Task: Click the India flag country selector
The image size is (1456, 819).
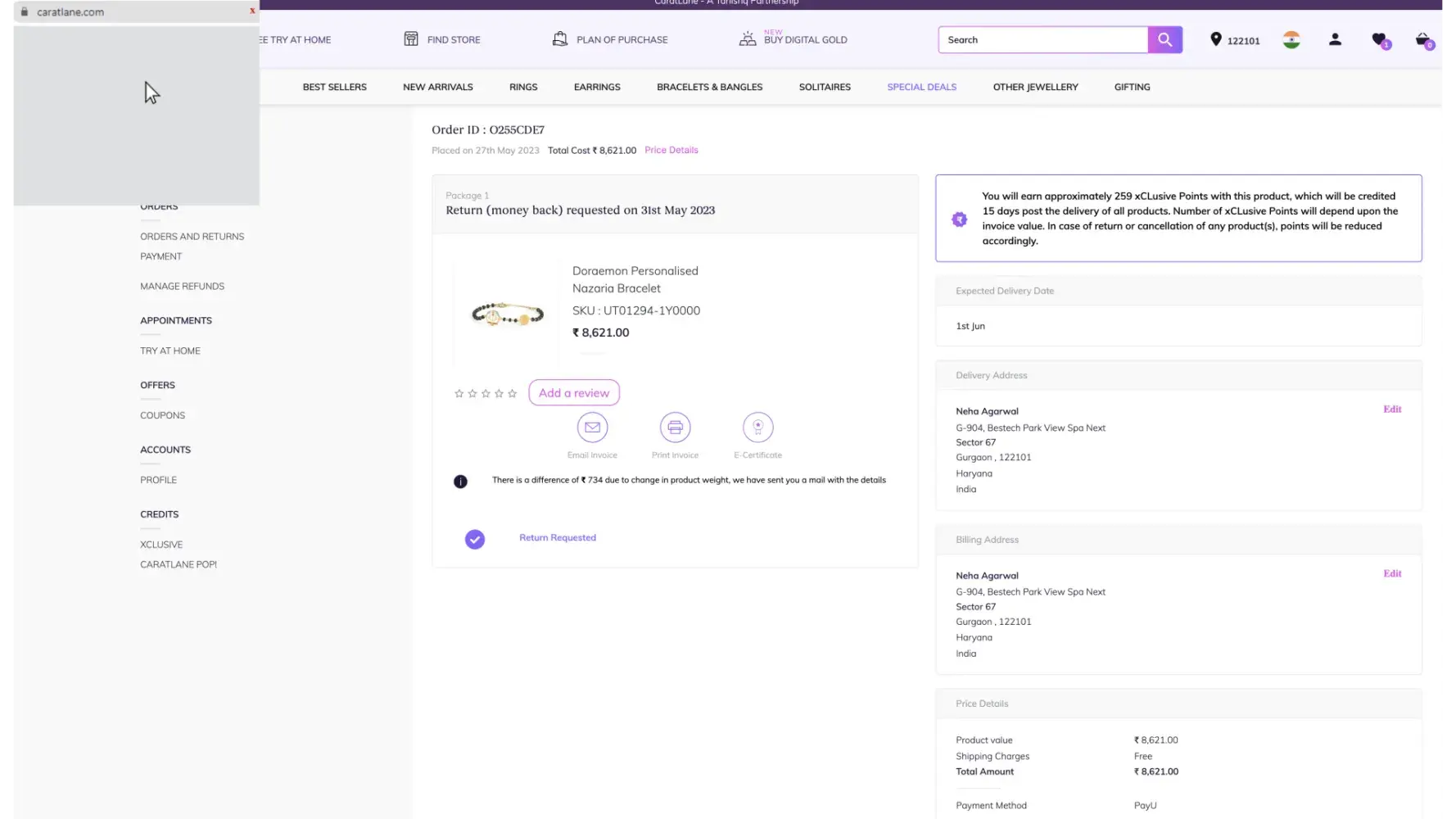Action: coord(1291,39)
